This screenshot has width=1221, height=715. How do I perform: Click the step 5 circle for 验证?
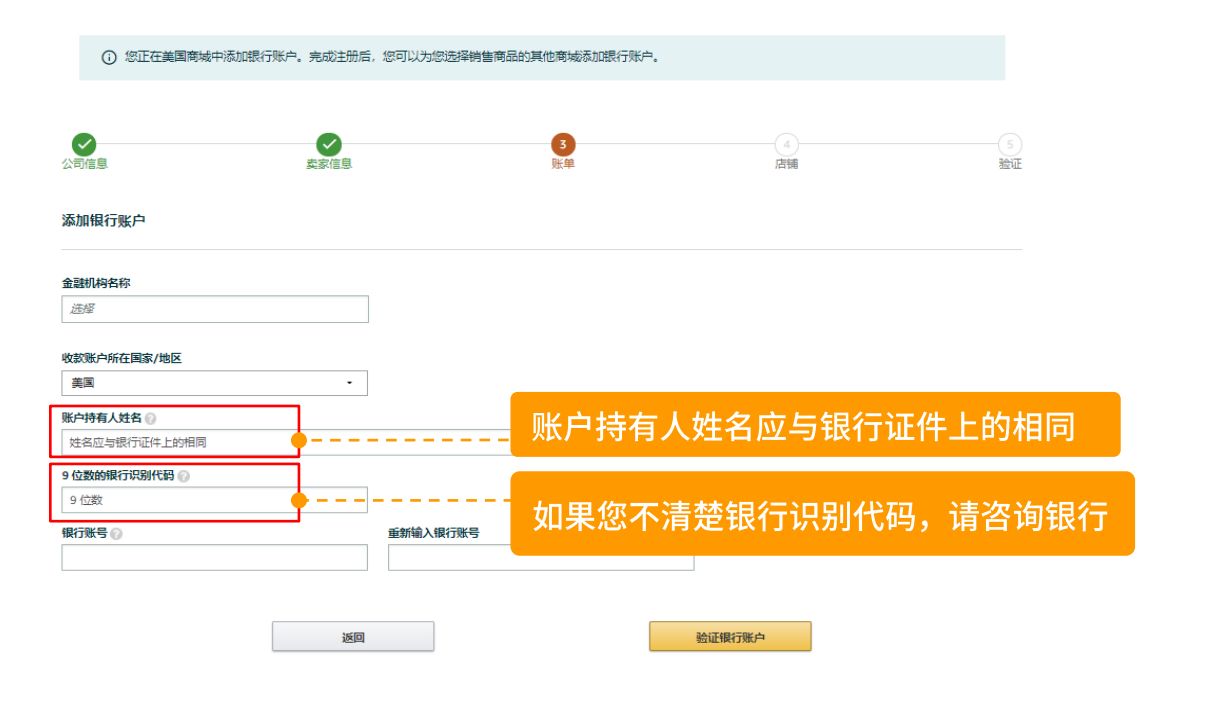[1010, 141]
